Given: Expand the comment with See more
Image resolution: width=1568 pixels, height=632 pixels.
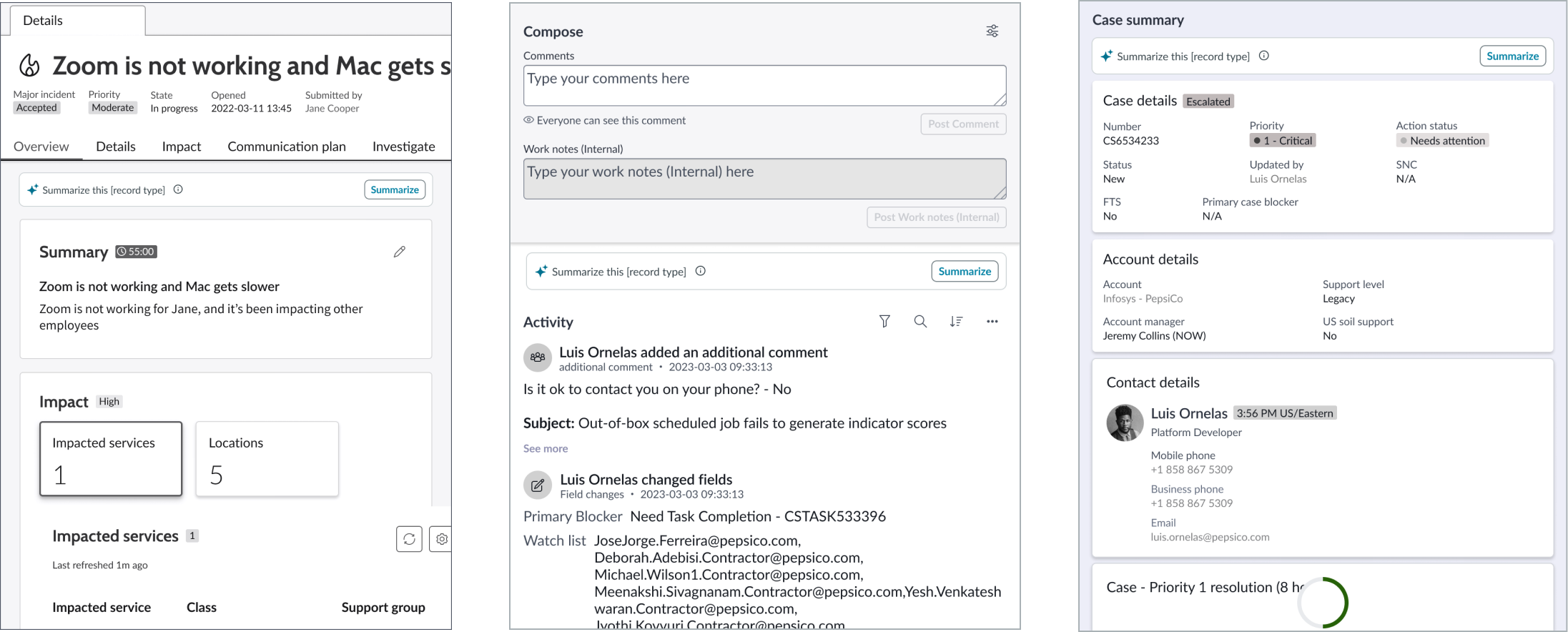Looking at the screenshot, I should click(545, 448).
